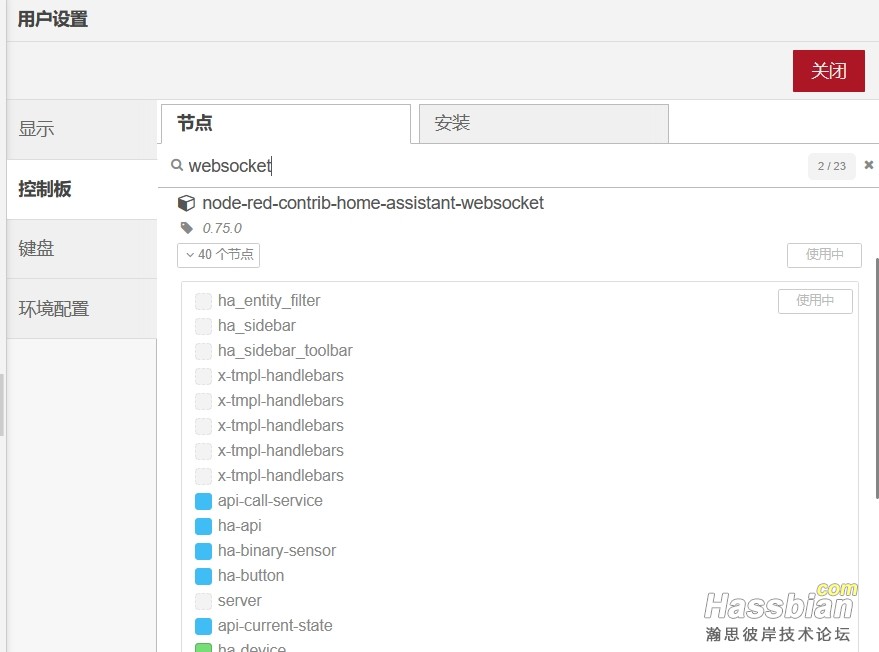
Task: Collapse the 40 个节点 node list
Action: (219, 255)
